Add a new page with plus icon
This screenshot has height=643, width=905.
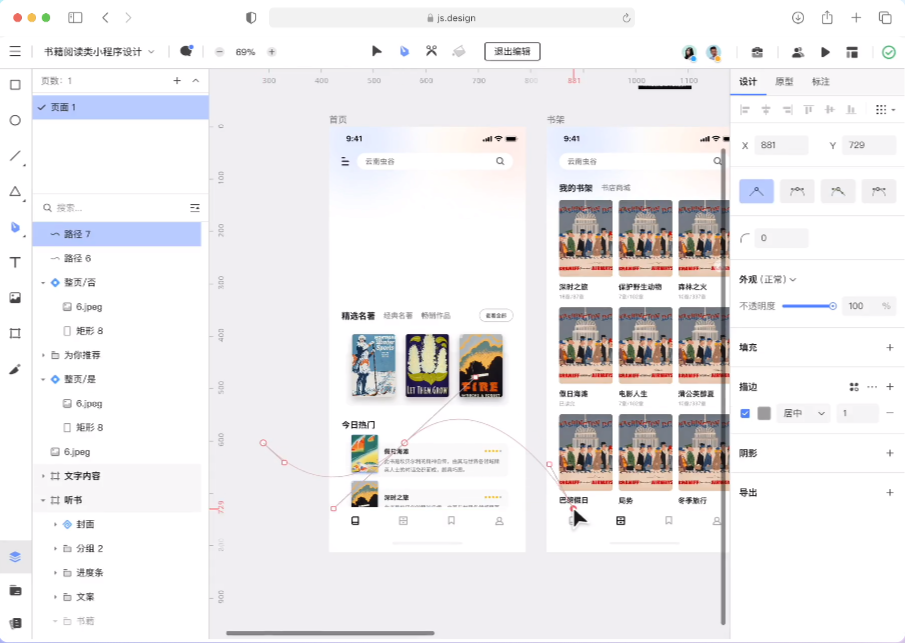coord(177,81)
